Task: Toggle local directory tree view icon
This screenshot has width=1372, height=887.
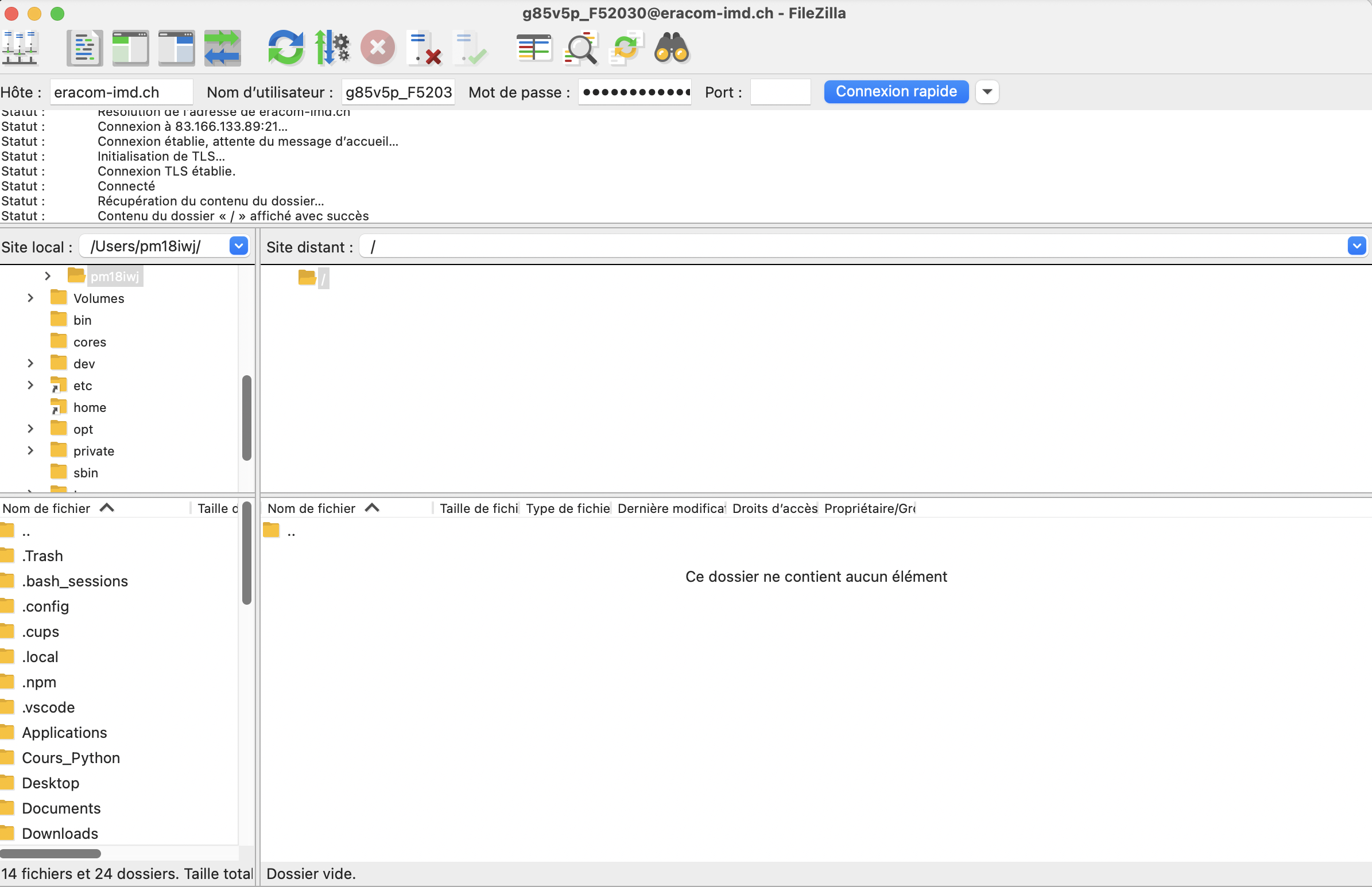Action: (x=130, y=48)
